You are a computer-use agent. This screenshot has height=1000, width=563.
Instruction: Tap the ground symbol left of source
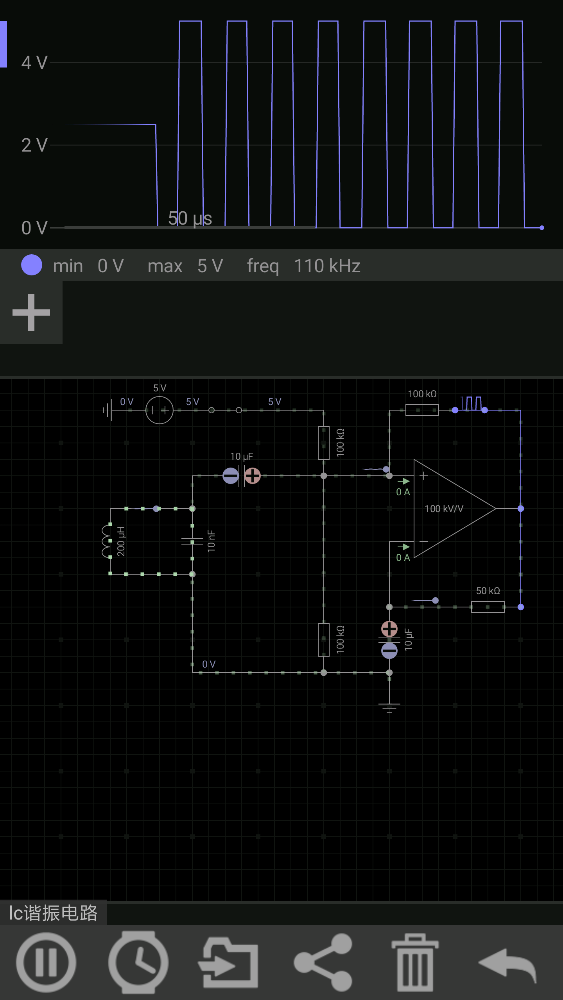(x=107, y=409)
